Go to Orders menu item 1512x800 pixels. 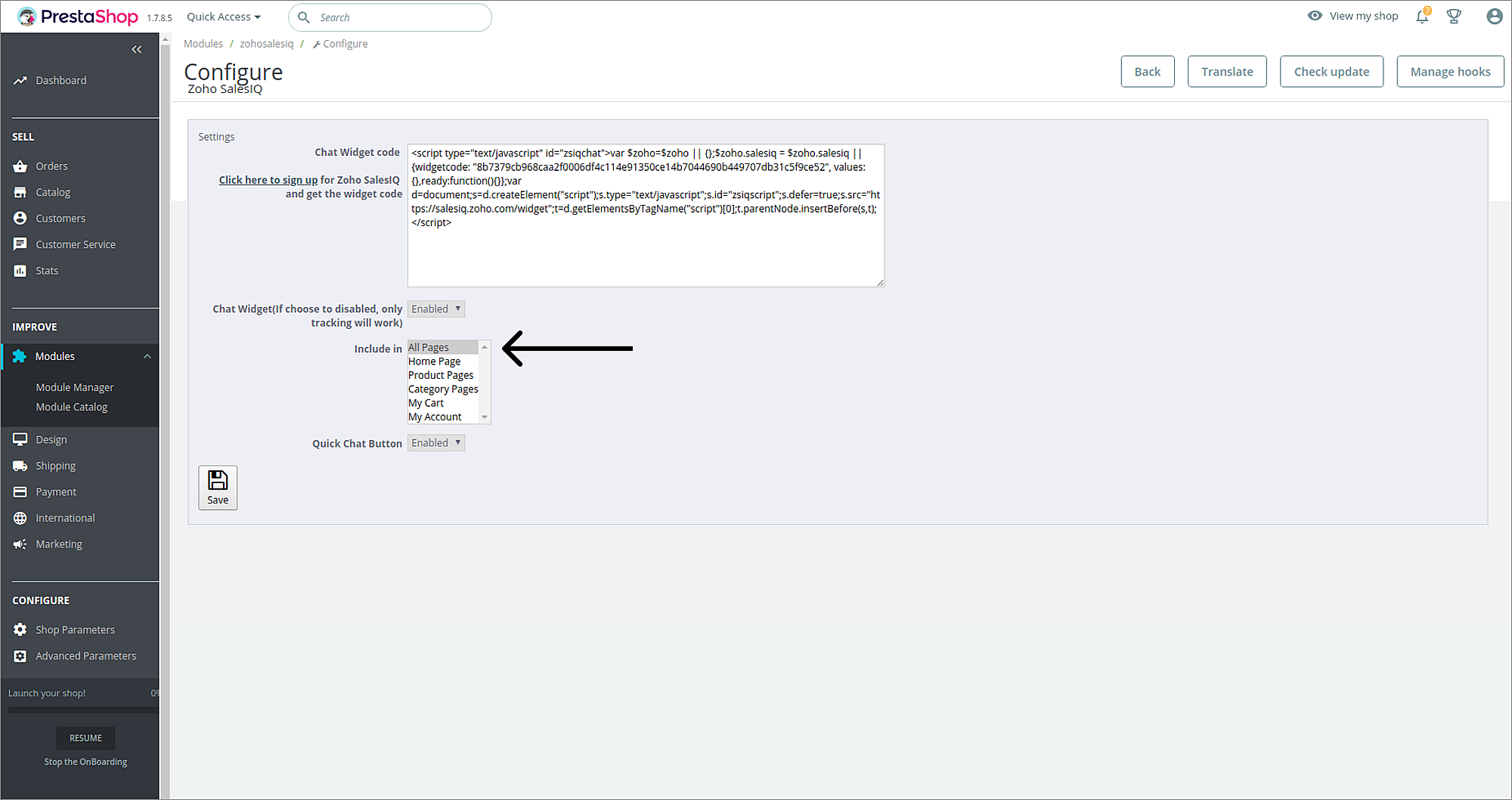[51, 166]
